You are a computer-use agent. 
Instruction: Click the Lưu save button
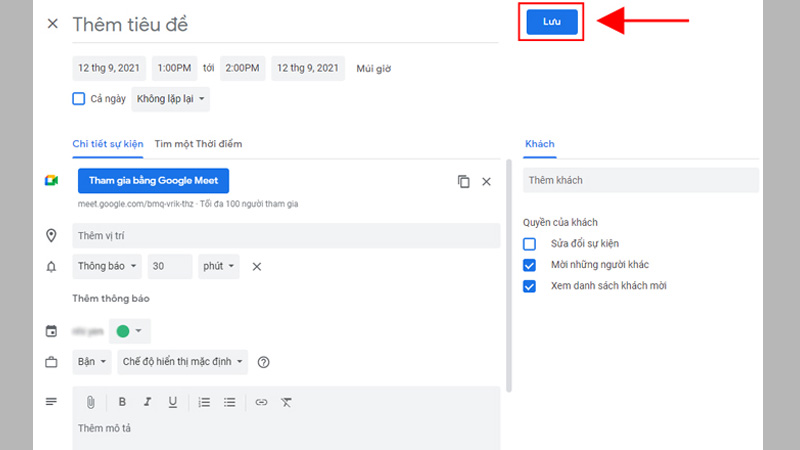click(x=552, y=22)
